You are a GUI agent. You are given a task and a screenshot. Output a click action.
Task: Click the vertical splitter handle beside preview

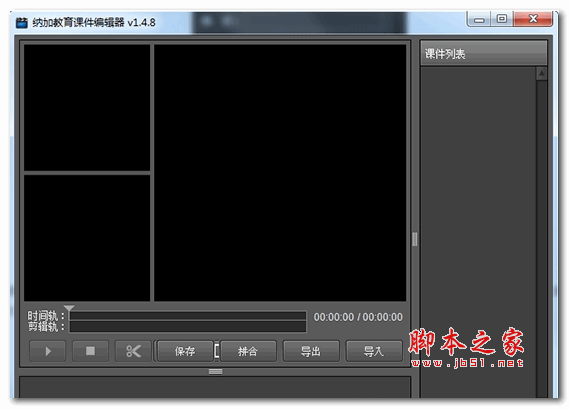click(415, 239)
